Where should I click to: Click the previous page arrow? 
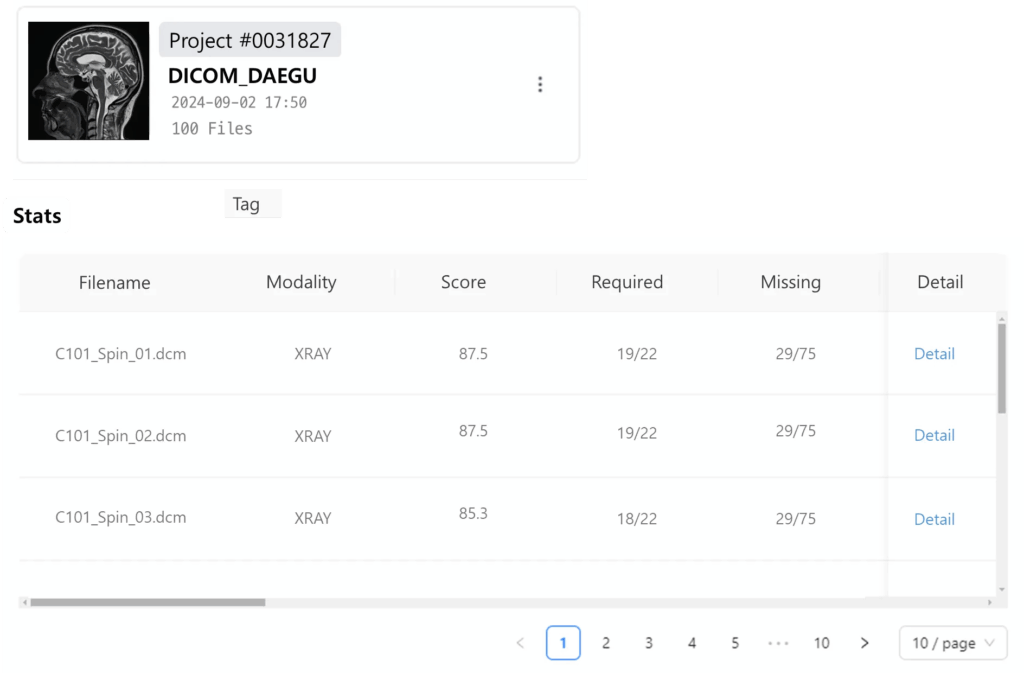[x=520, y=643]
